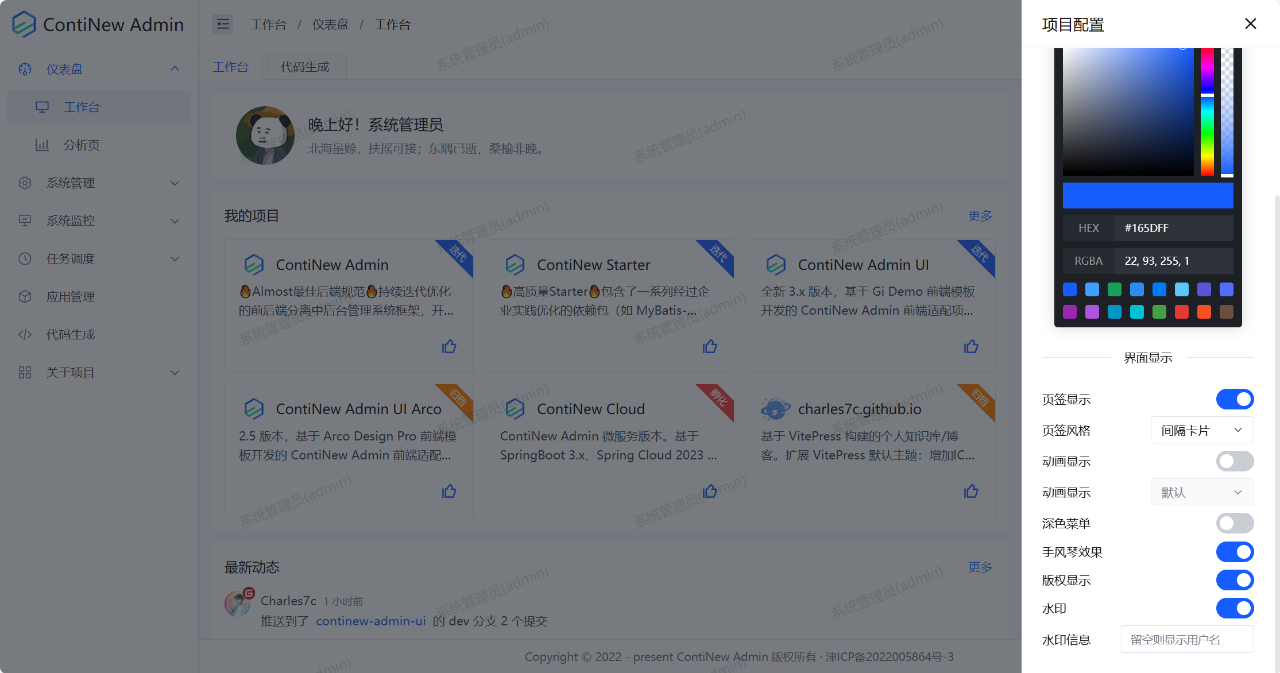This screenshot has height=673, width=1280.
Task: Pick a shade in the saturation gradient area
Action: point(1128,112)
